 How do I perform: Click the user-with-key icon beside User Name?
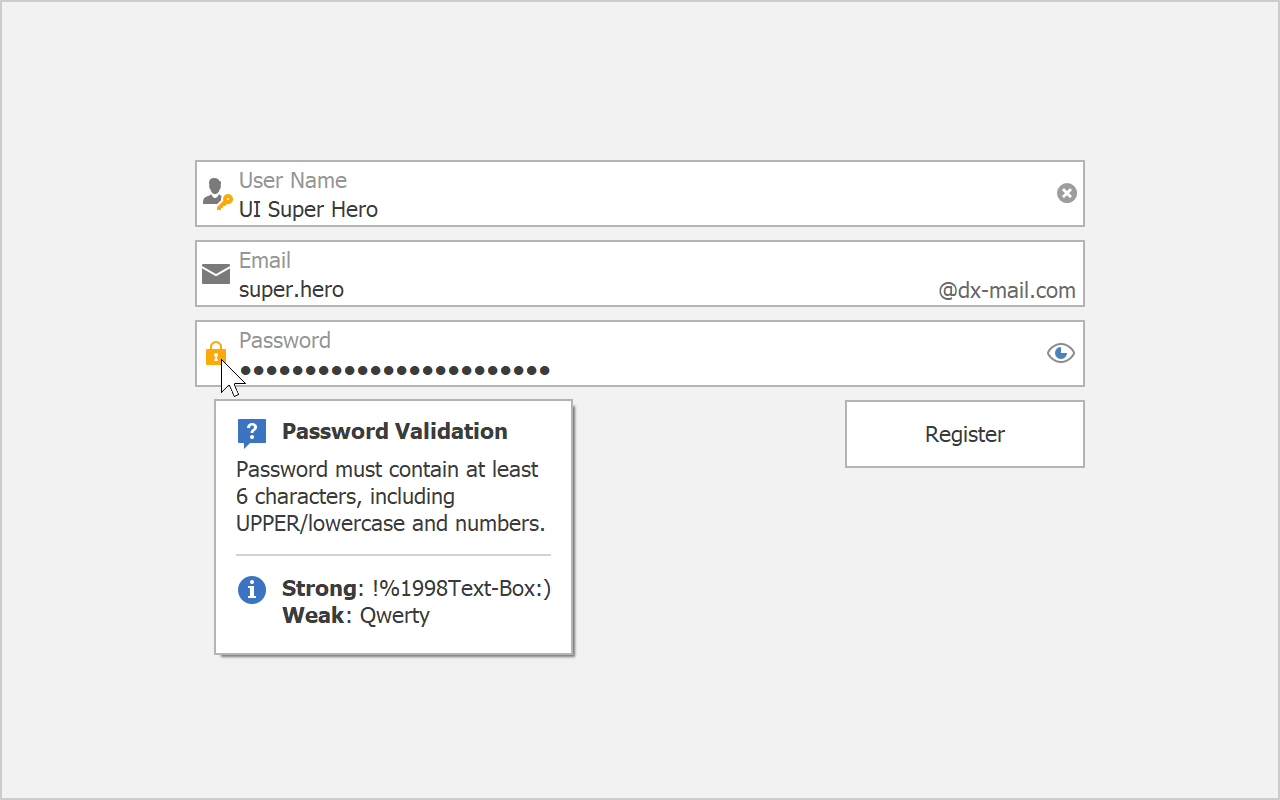pos(216,193)
